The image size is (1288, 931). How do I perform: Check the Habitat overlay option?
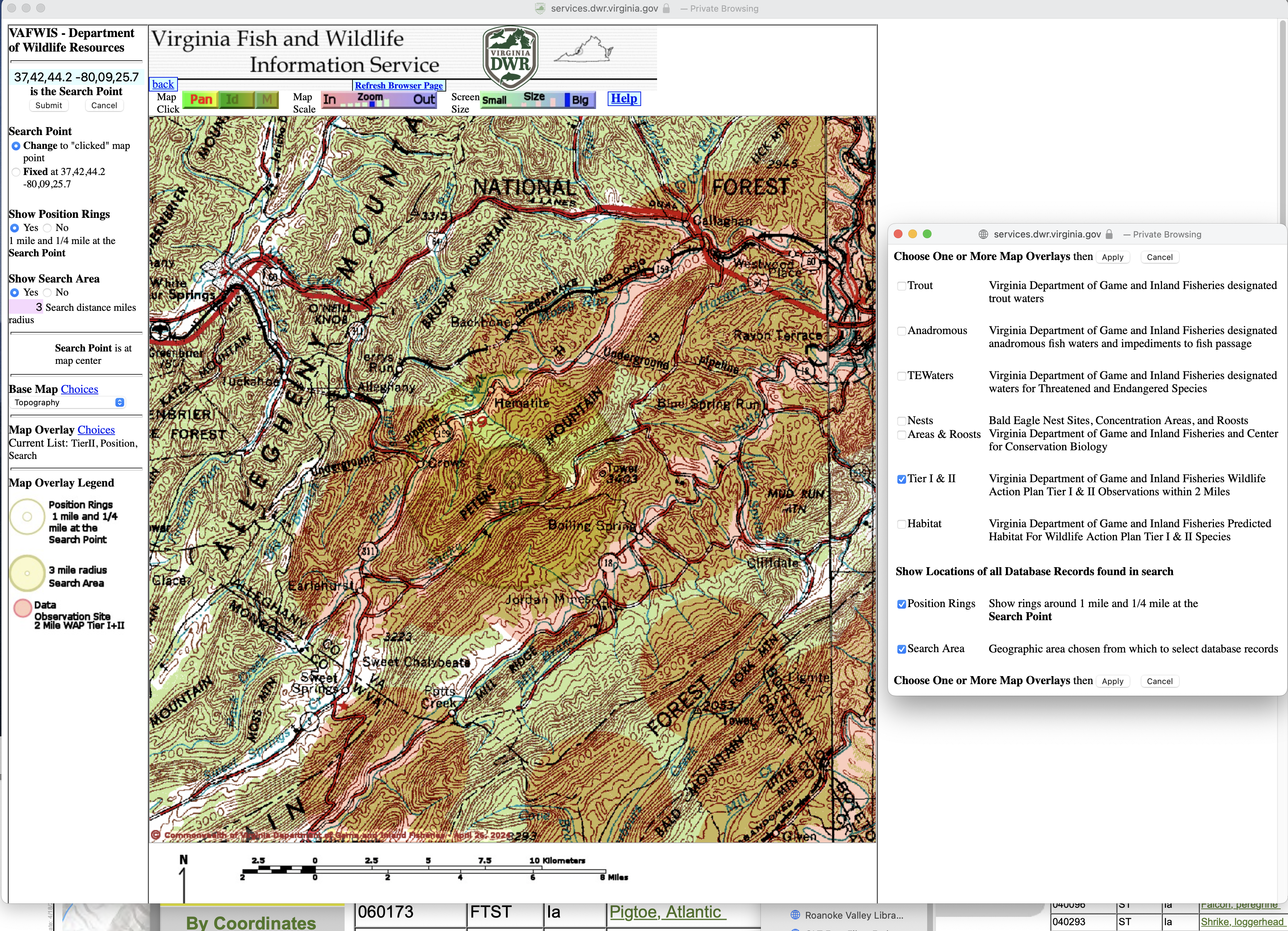point(901,524)
